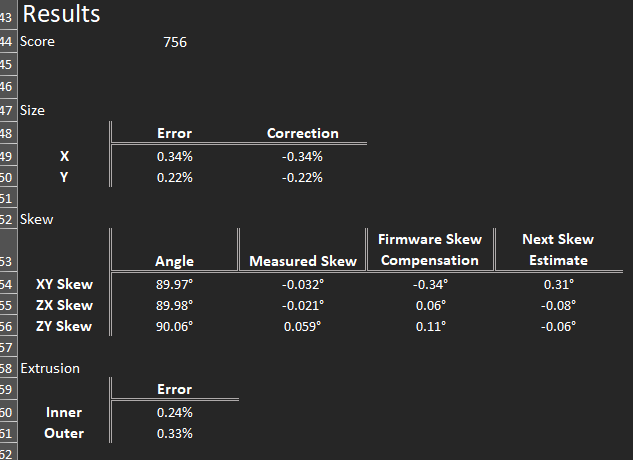The image size is (633, 460).
Task: Select the ZX Skew row label
Action: click(x=64, y=305)
